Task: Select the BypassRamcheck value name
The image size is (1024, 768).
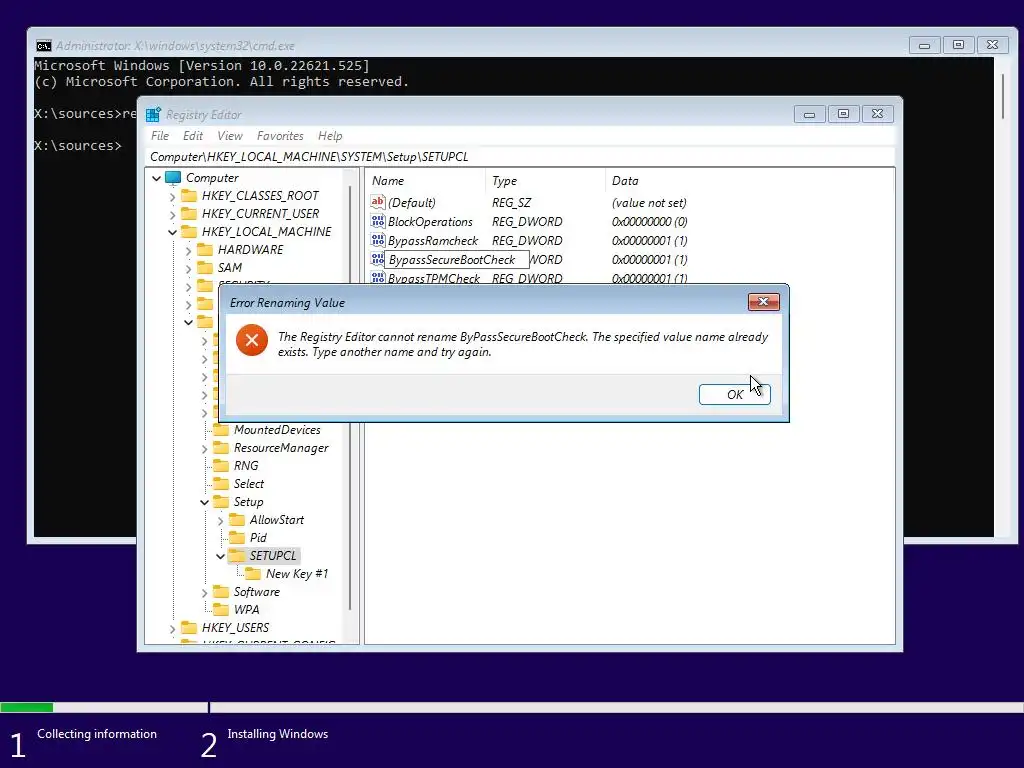Action: [433, 241]
